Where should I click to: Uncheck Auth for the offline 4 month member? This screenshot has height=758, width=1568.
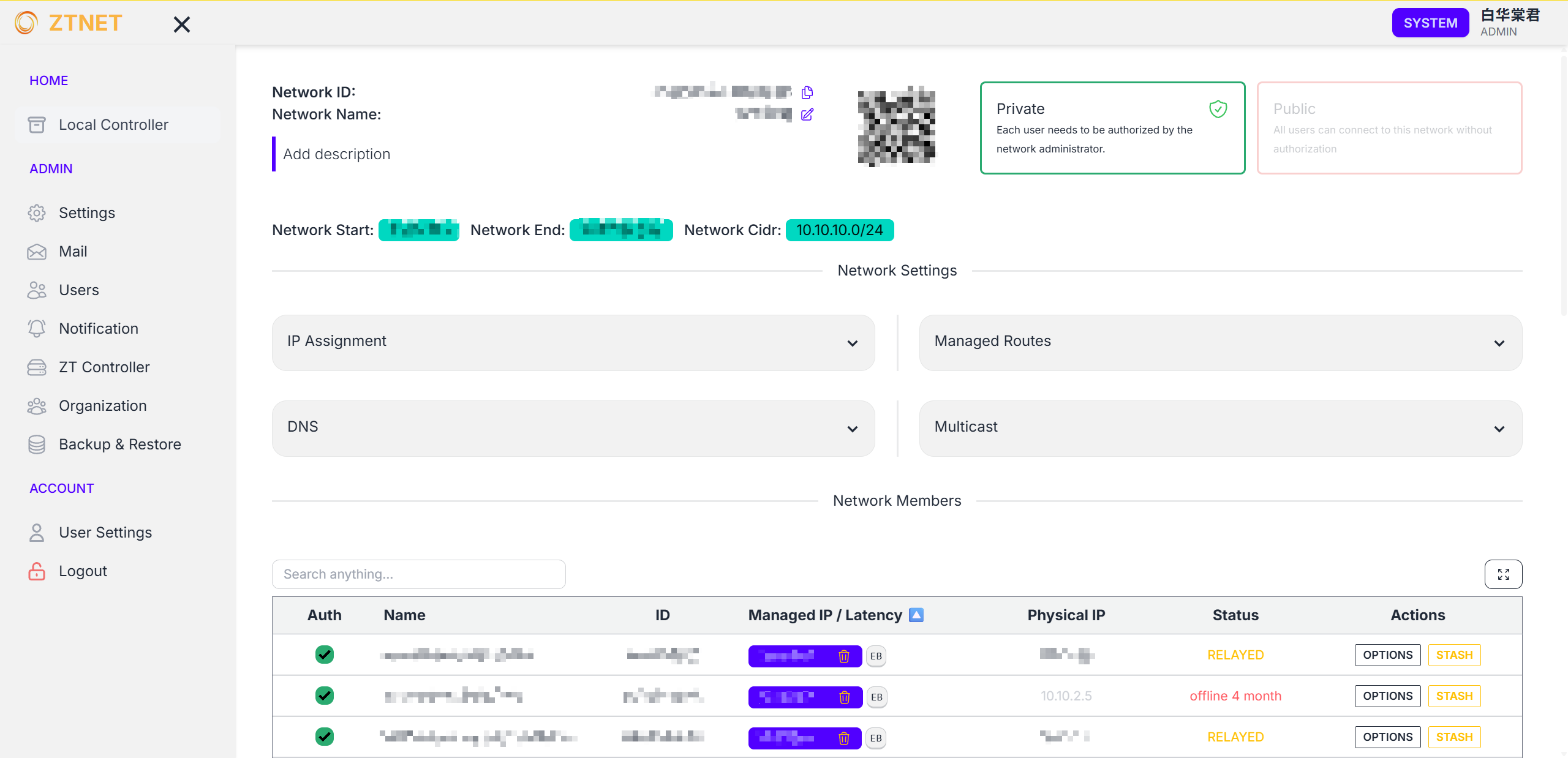coord(325,696)
